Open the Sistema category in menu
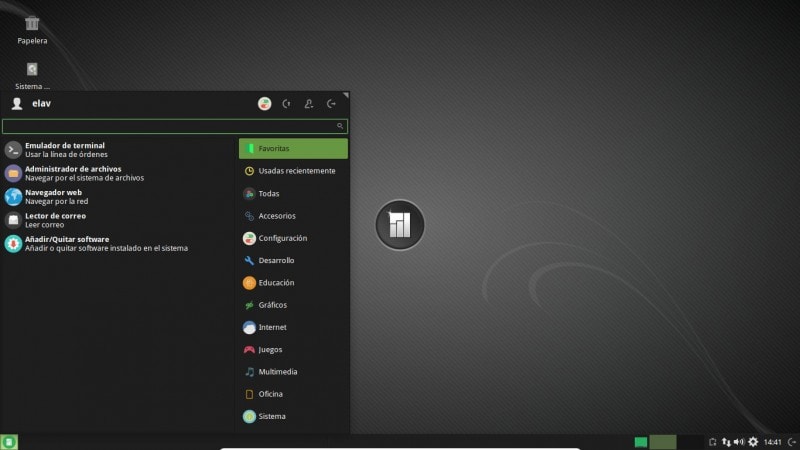The width and height of the screenshot is (800, 450). pos(293,416)
